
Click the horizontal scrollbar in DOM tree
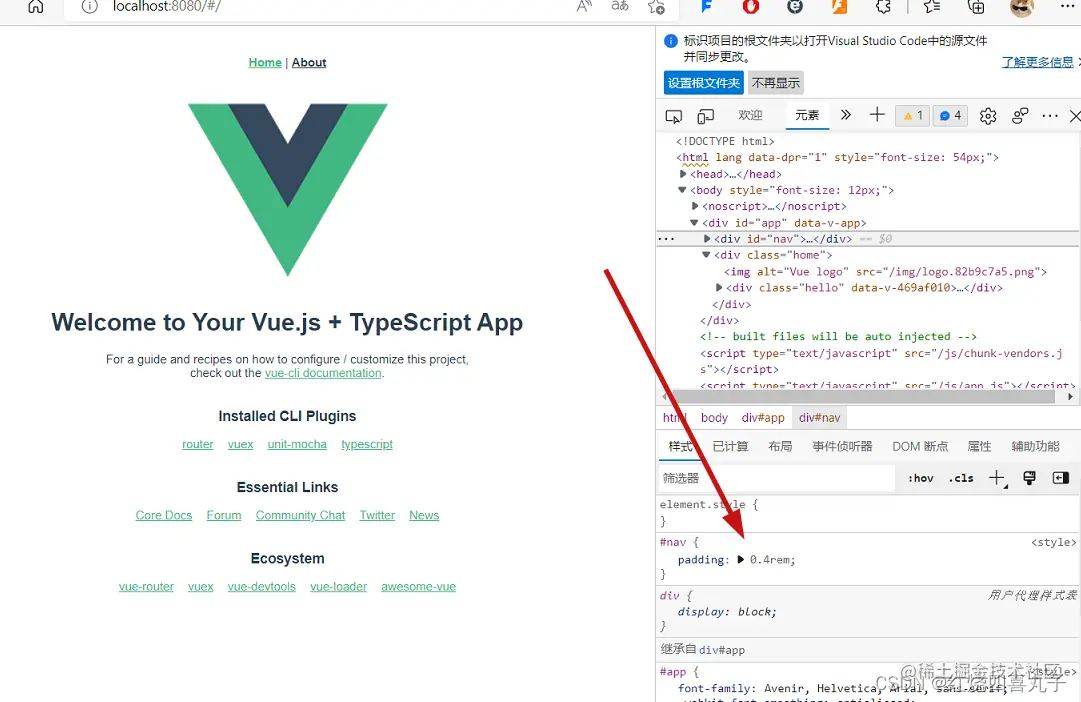862,397
